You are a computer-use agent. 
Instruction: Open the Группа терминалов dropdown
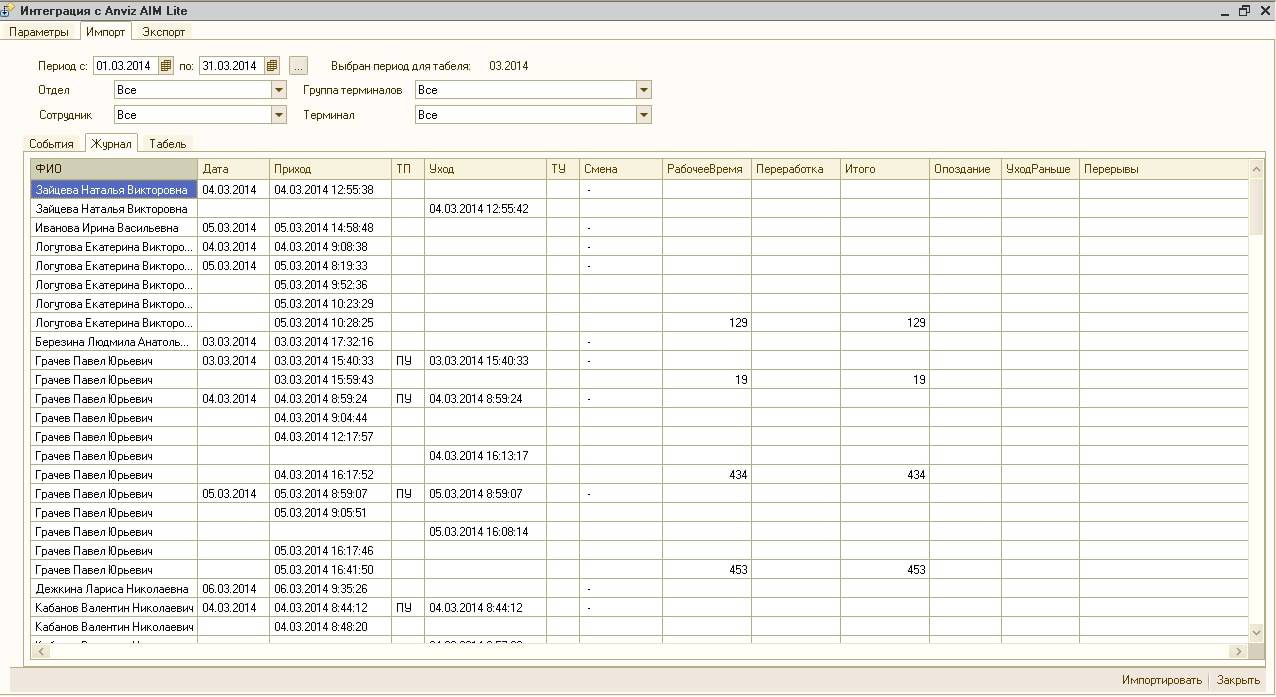[x=644, y=90]
